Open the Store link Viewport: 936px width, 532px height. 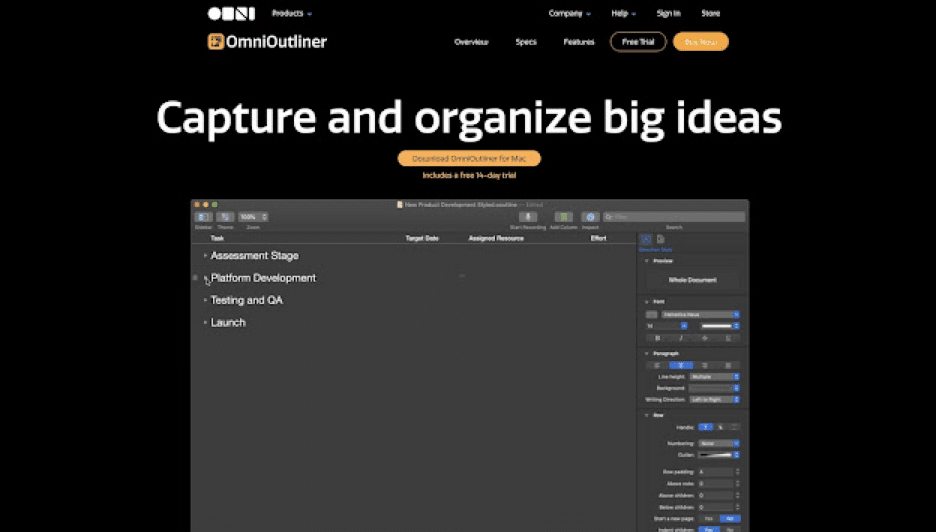tap(710, 13)
